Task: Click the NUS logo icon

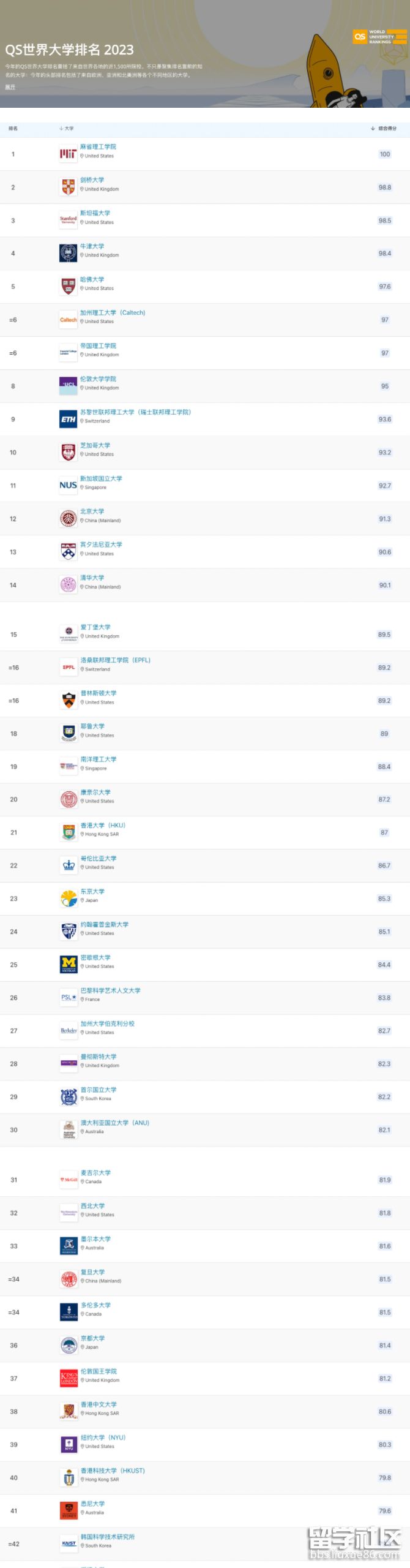Action: (68, 486)
